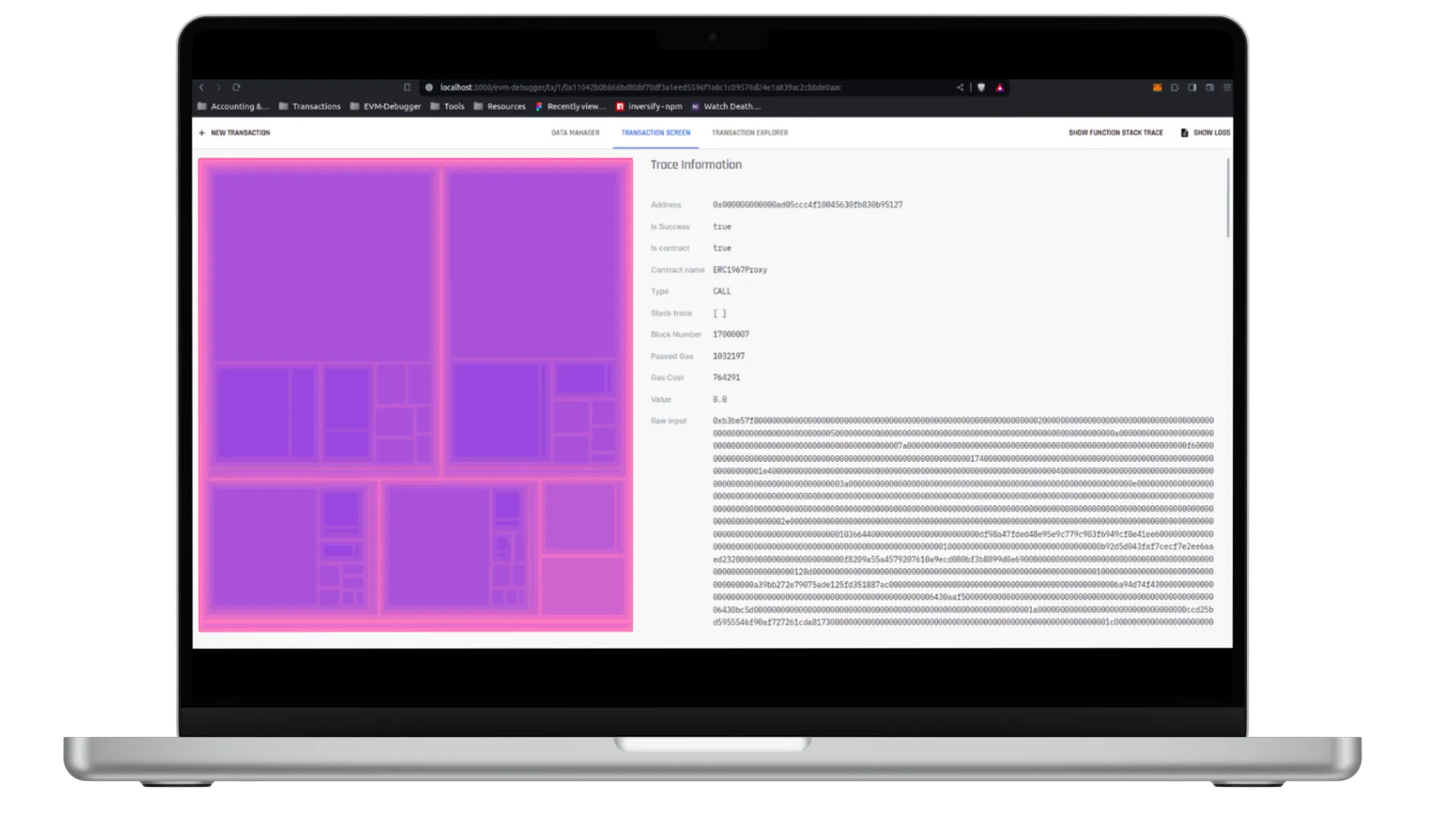Click the plus icon next to New Transaction
This screenshot has height=819, width=1456.
(202, 132)
